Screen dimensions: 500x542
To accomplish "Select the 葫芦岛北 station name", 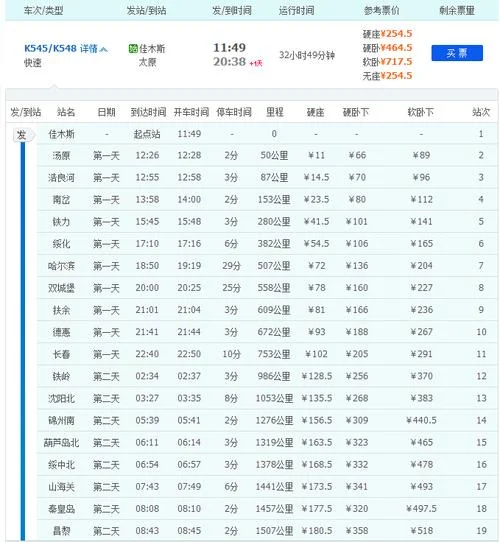I will pos(61,443).
